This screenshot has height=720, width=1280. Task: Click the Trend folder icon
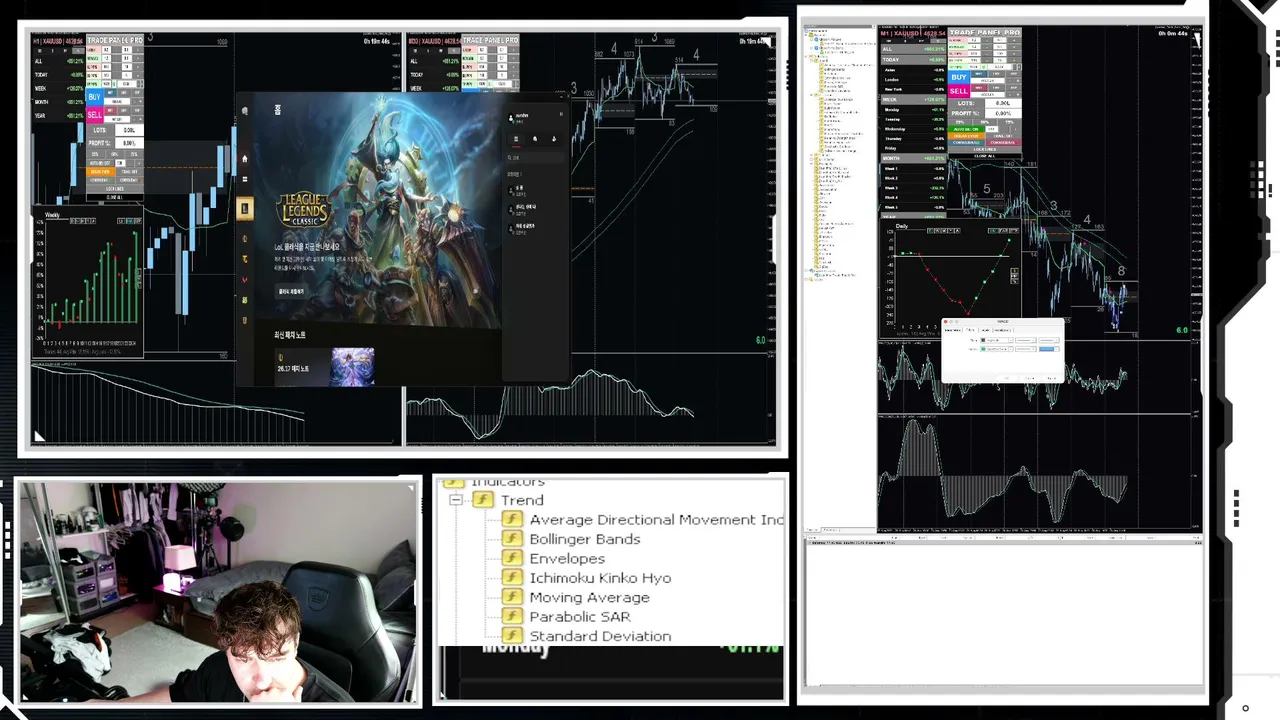[x=483, y=500]
